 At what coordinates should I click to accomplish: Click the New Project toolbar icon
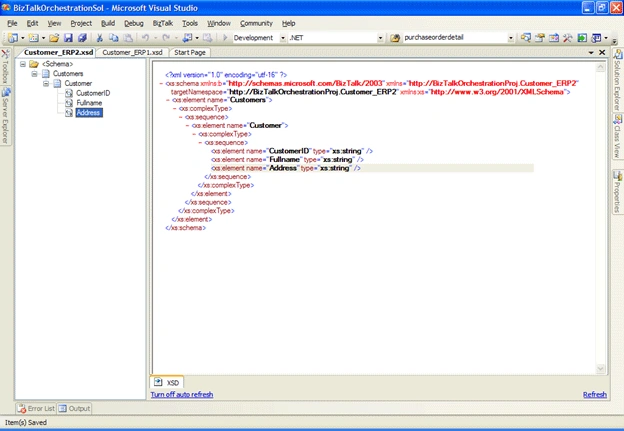(x=13, y=38)
